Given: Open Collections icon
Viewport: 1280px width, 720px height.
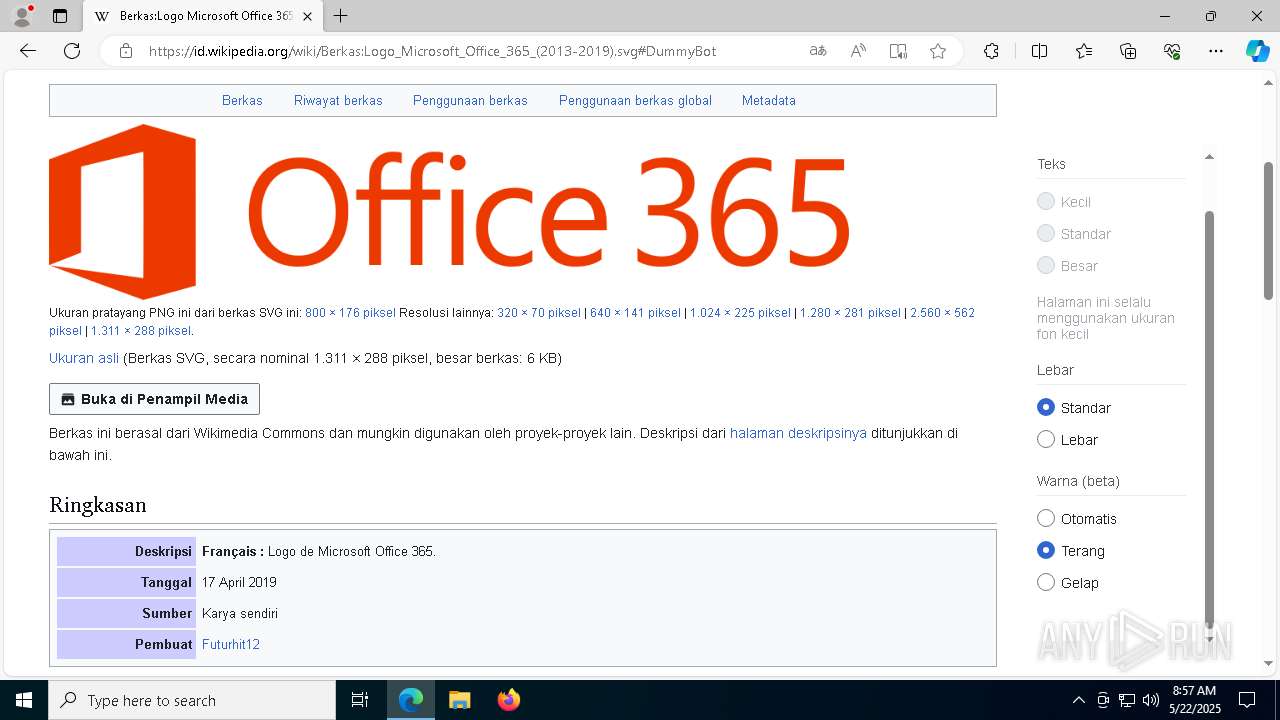Looking at the screenshot, I should pos(1128,51).
